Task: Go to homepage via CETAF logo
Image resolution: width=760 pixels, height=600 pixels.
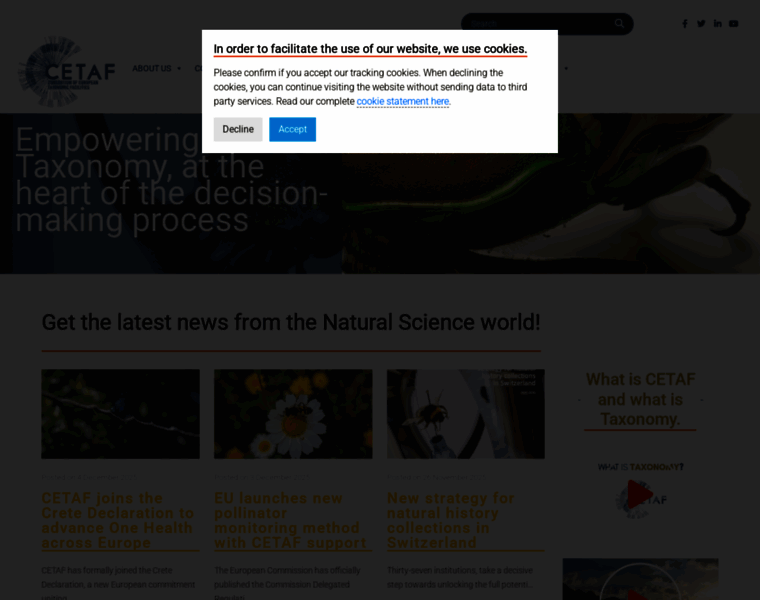Action: pyautogui.click(x=67, y=71)
